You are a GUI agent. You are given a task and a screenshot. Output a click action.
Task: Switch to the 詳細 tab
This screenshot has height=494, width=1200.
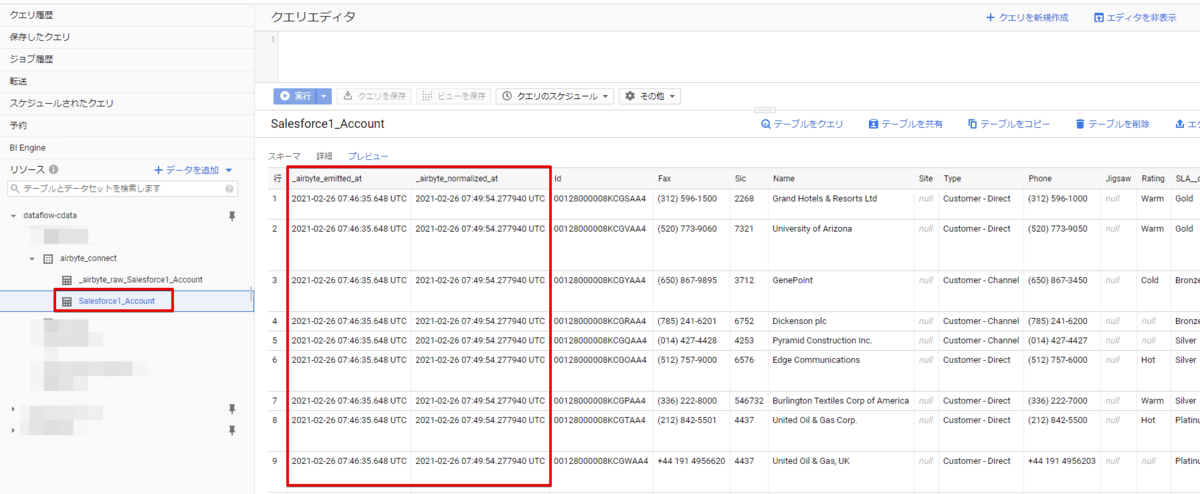(324, 157)
